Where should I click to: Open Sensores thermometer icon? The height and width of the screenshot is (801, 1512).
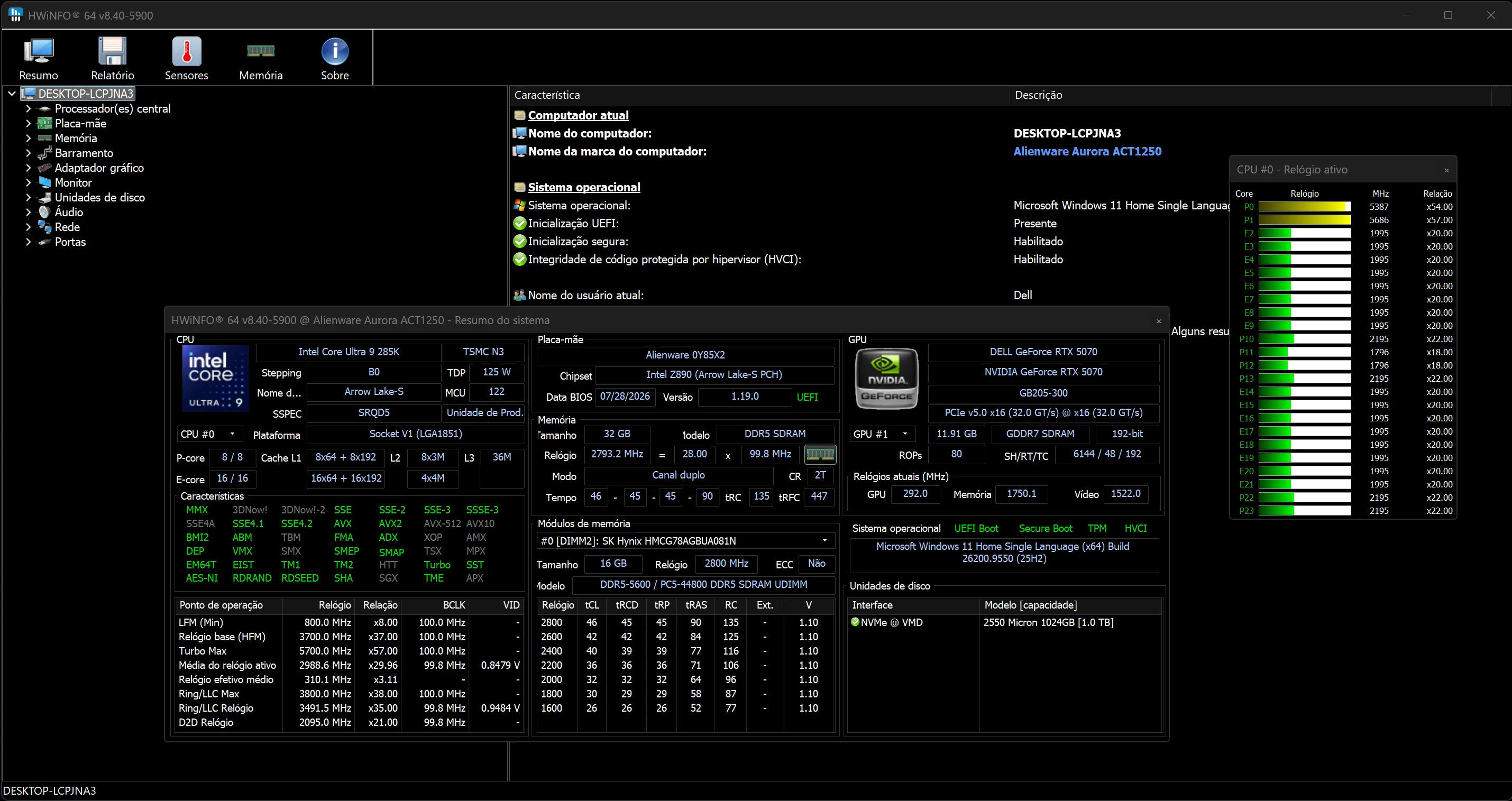click(x=187, y=52)
